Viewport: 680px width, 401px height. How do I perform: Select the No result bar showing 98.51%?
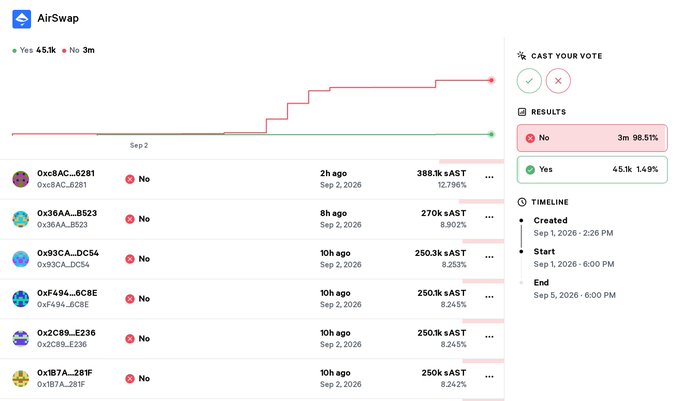click(x=592, y=138)
